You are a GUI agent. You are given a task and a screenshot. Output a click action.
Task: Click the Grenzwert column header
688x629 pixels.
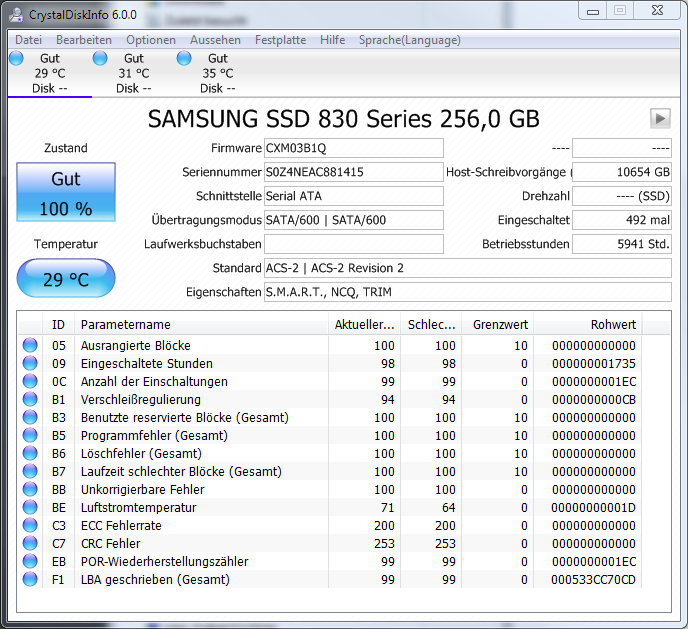pyautogui.click(x=498, y=325)
